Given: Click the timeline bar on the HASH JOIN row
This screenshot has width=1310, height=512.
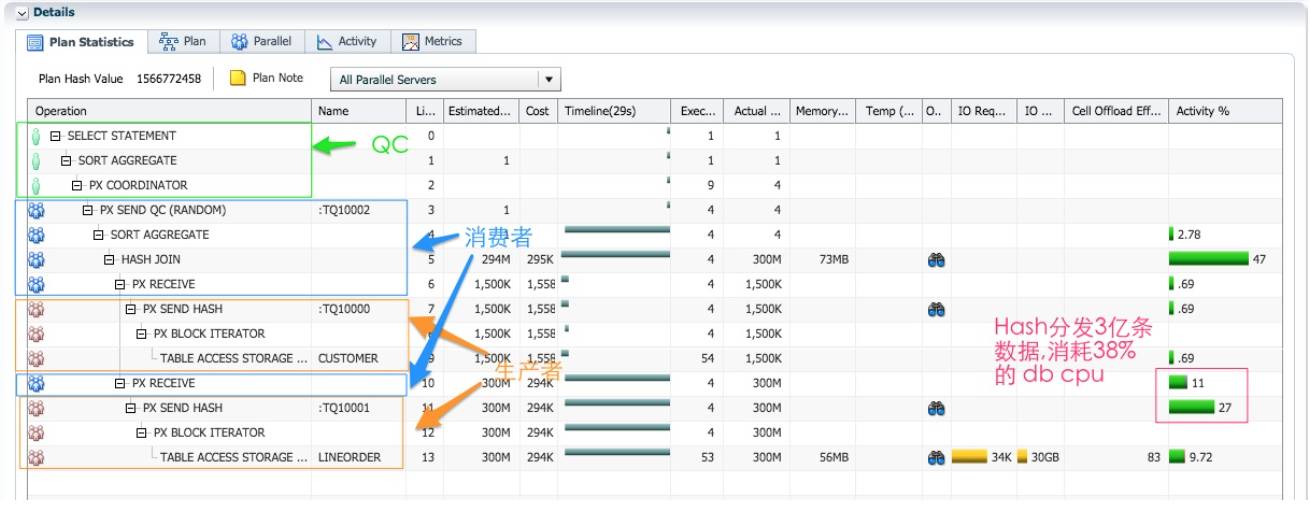Looking at the screenshot, I should coord(616,255).
